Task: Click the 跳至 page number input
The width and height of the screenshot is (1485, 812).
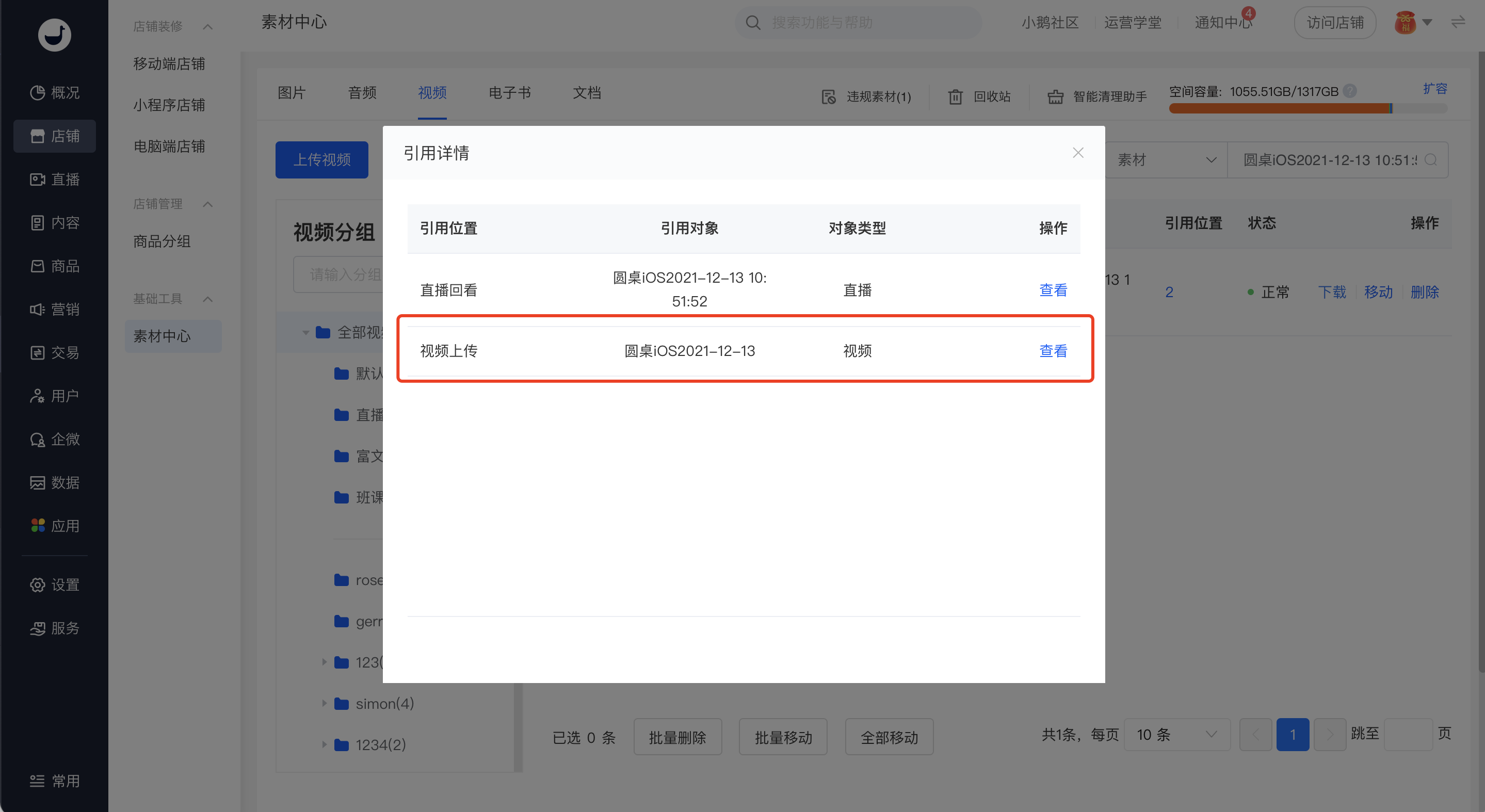Action: (1408, 734)
